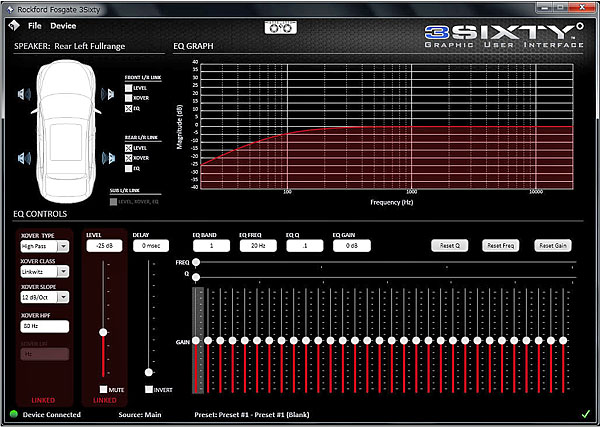Select the front right speaker icon
Viewport: 600px width, 427px height.
[x=108, y=94]
